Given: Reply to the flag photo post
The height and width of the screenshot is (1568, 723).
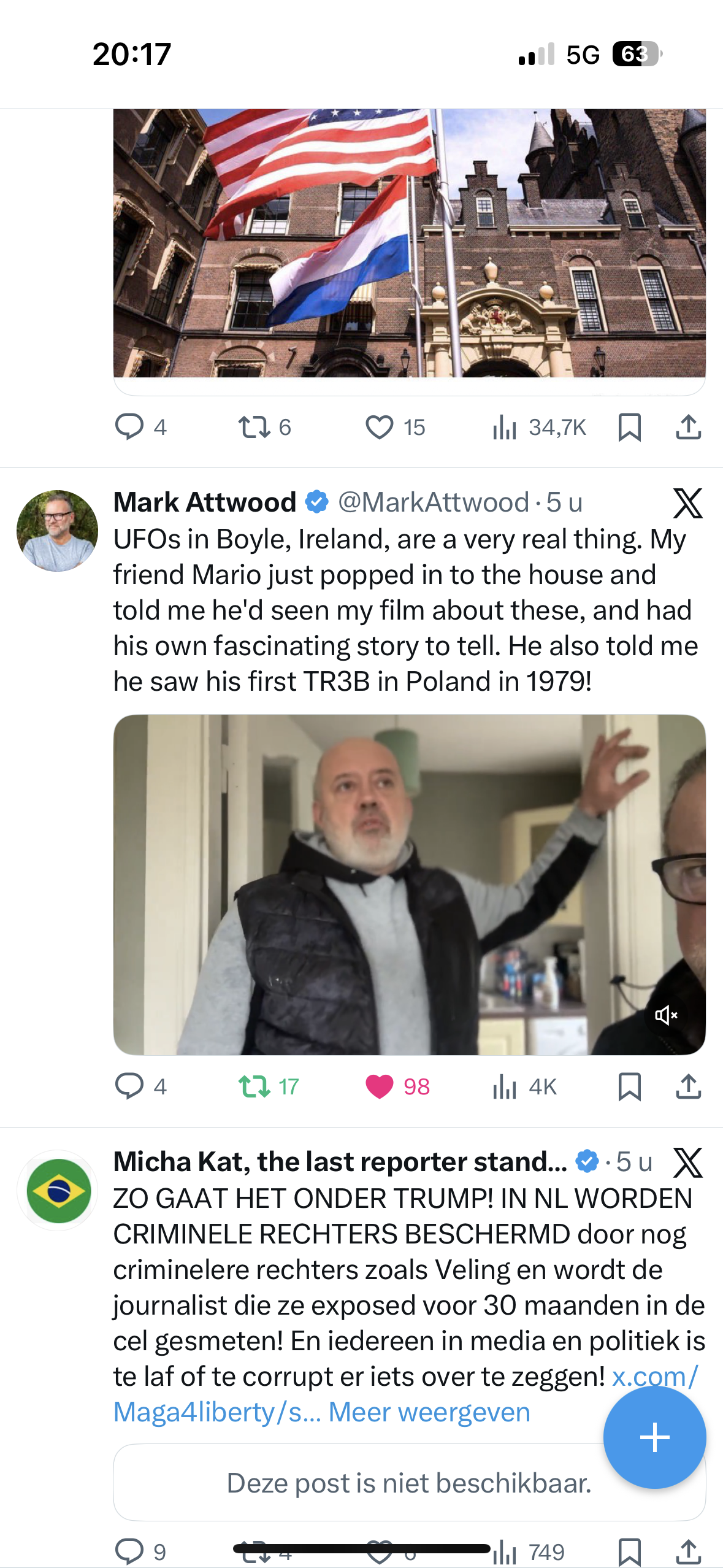Looking at the screenshot, I should [129, 427].
